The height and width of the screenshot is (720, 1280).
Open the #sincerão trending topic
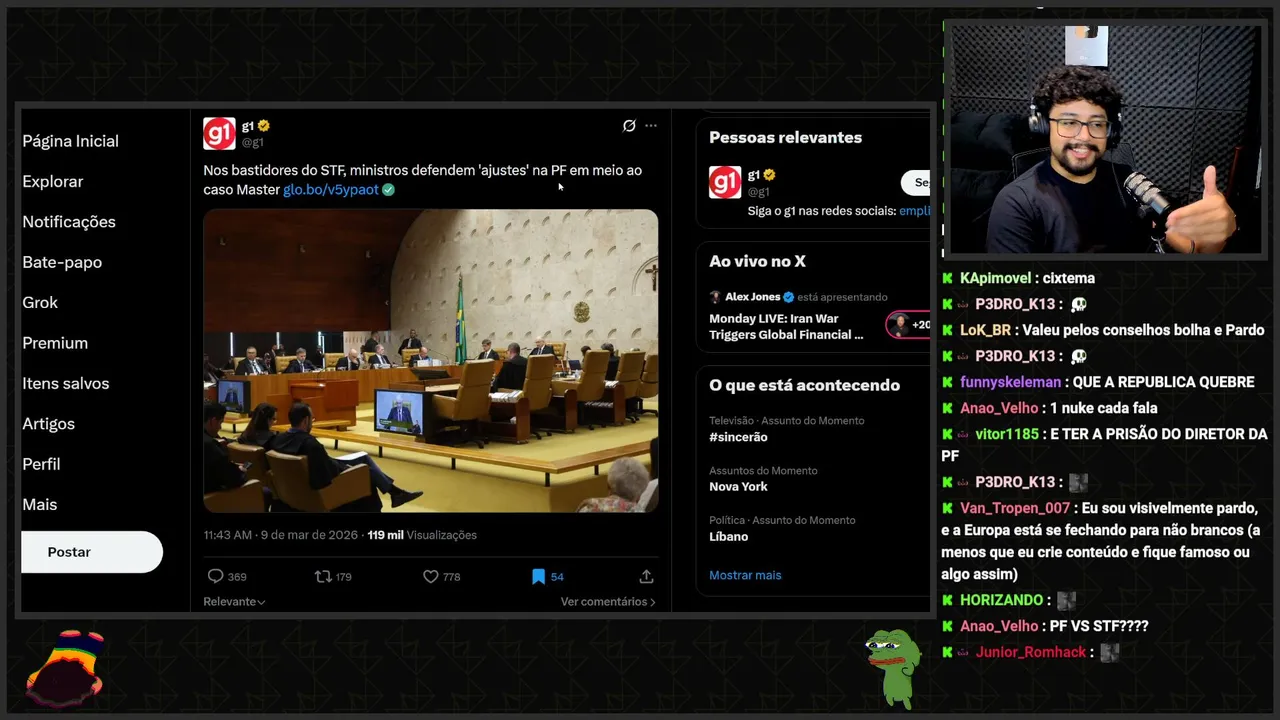(x=738, y=437)
